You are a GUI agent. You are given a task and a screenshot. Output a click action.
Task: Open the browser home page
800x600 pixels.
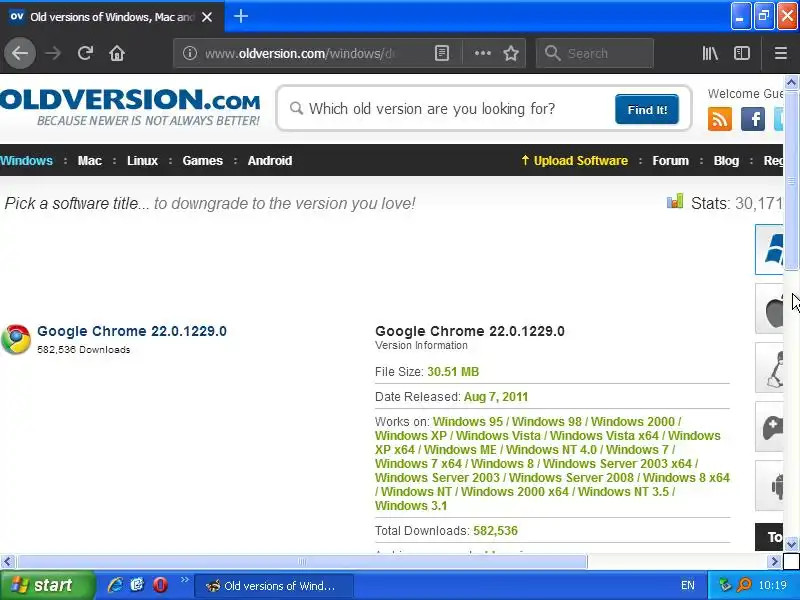117,53
